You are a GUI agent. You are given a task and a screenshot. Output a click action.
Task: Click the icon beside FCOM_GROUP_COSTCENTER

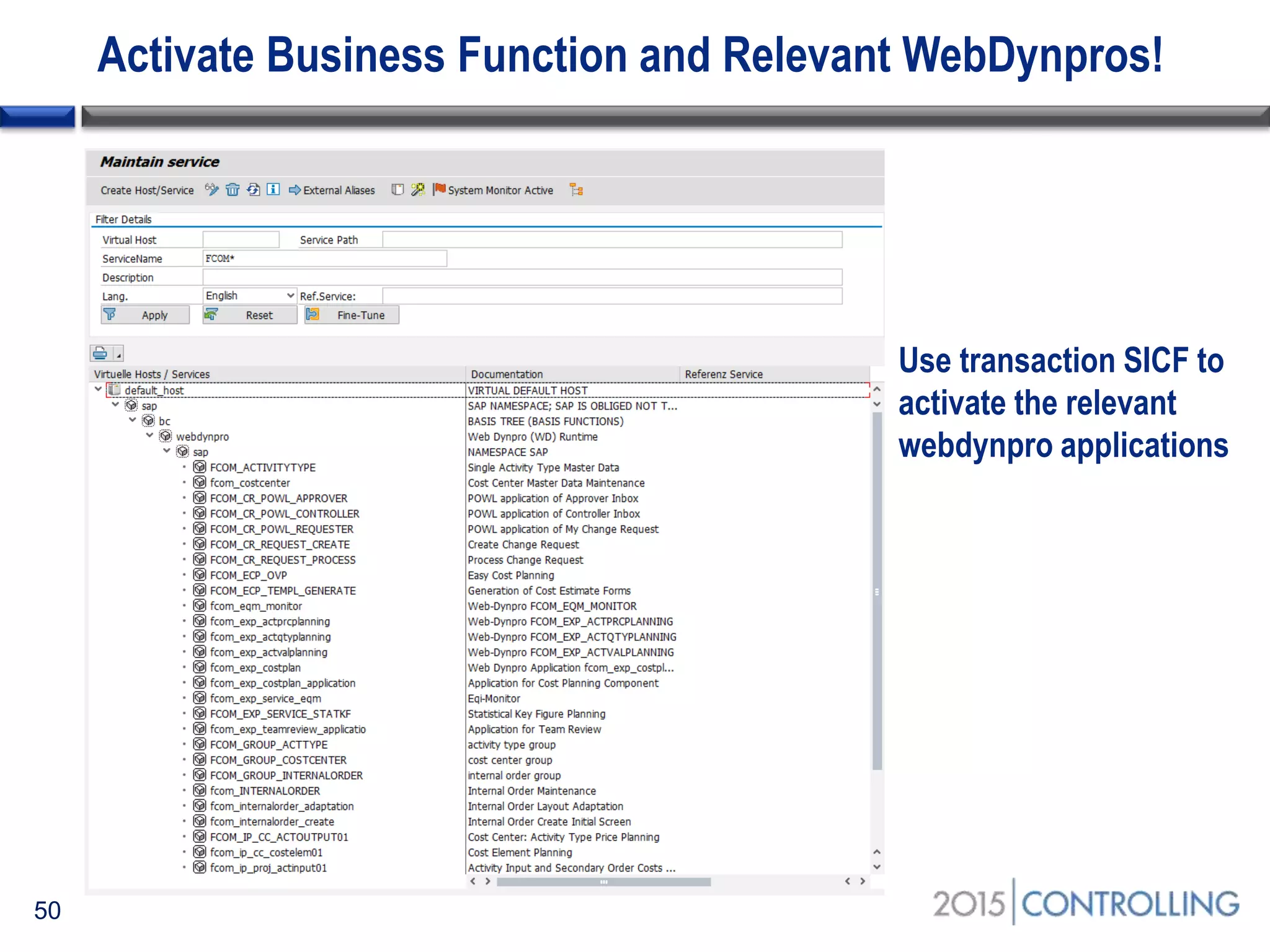(x=200, y=760)
